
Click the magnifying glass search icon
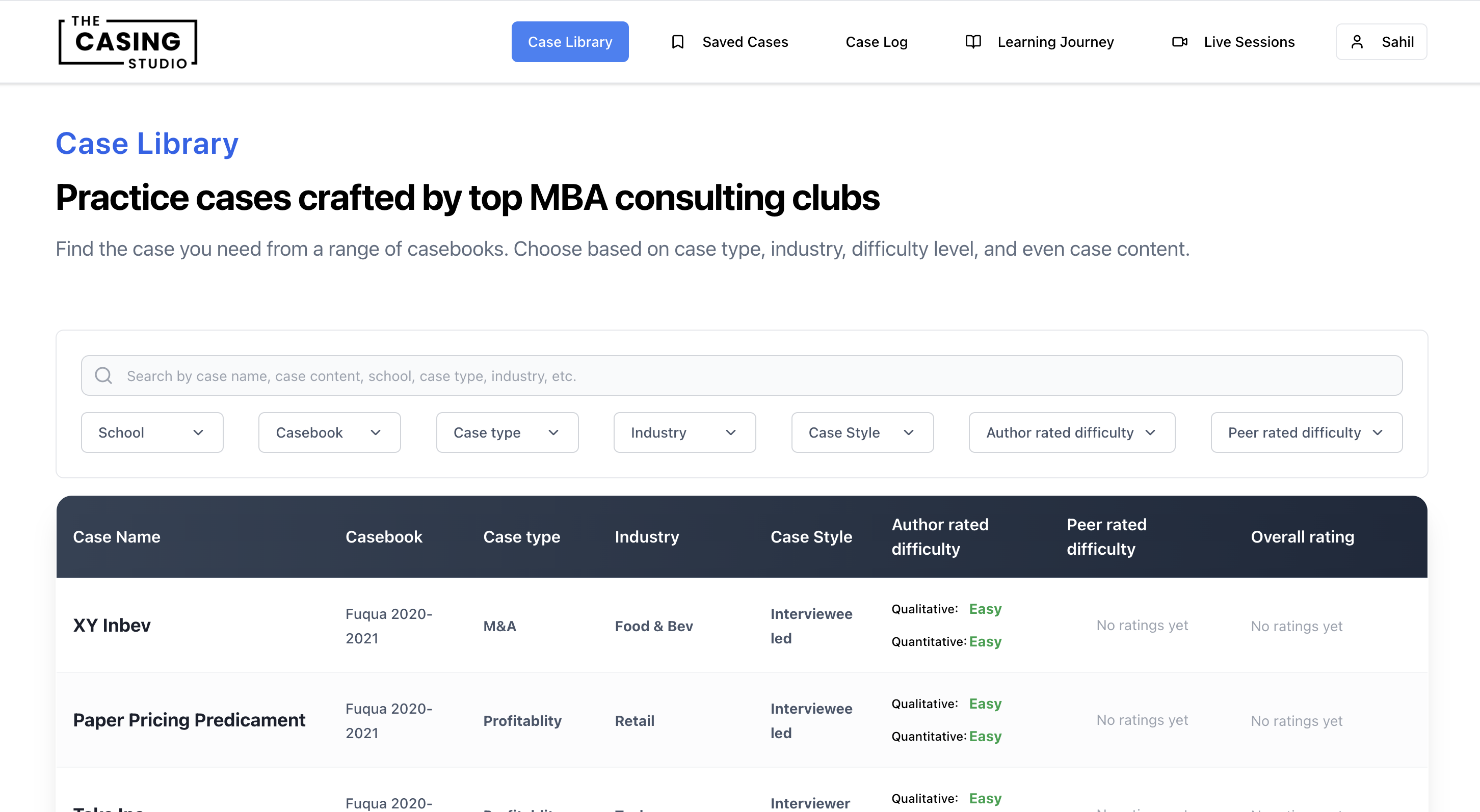point(103,375)
